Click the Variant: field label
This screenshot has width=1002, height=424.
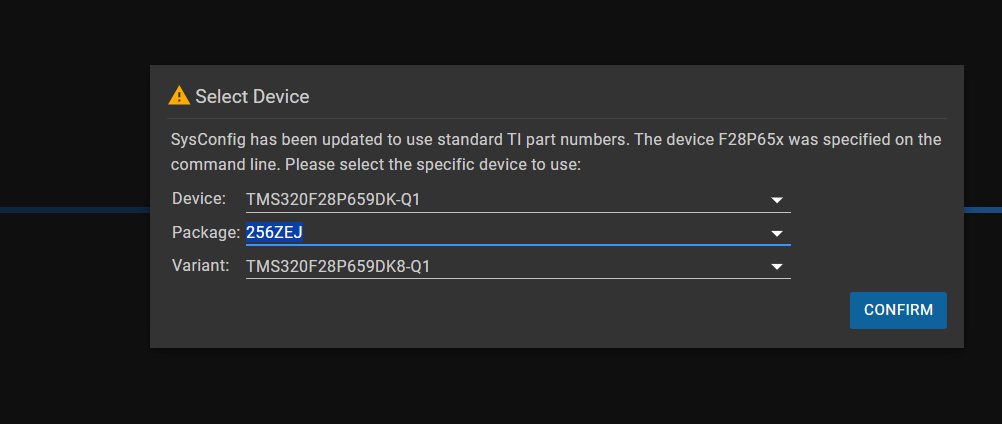click(x=201, y=266)
